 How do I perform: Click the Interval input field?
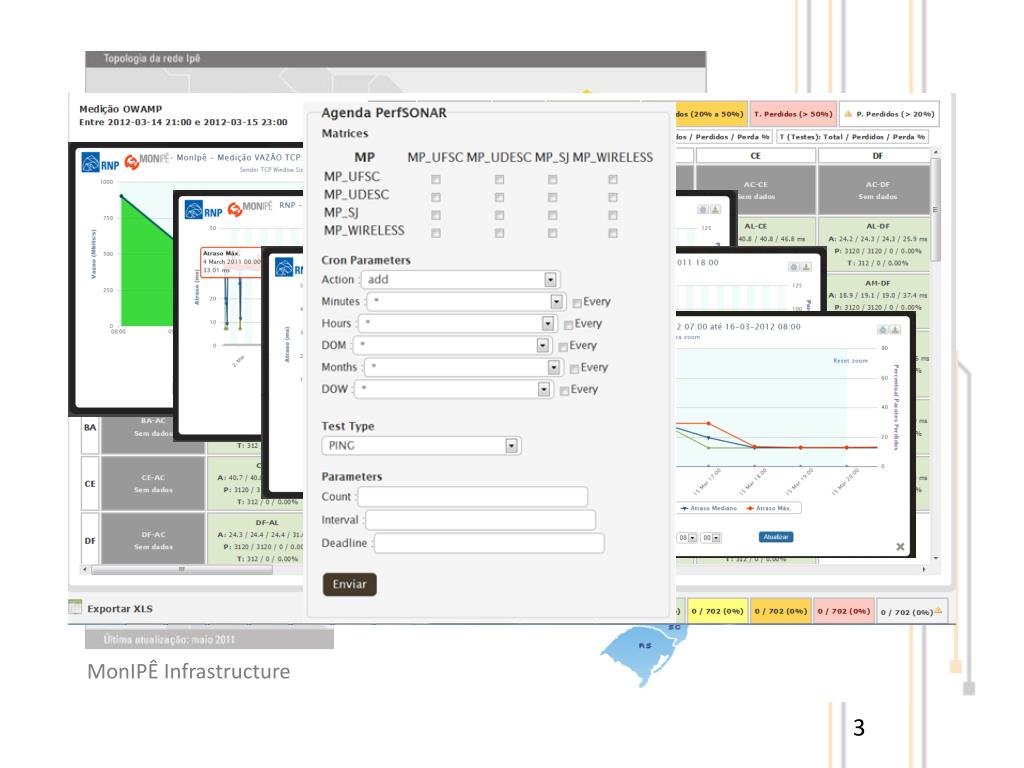[481, 520]
